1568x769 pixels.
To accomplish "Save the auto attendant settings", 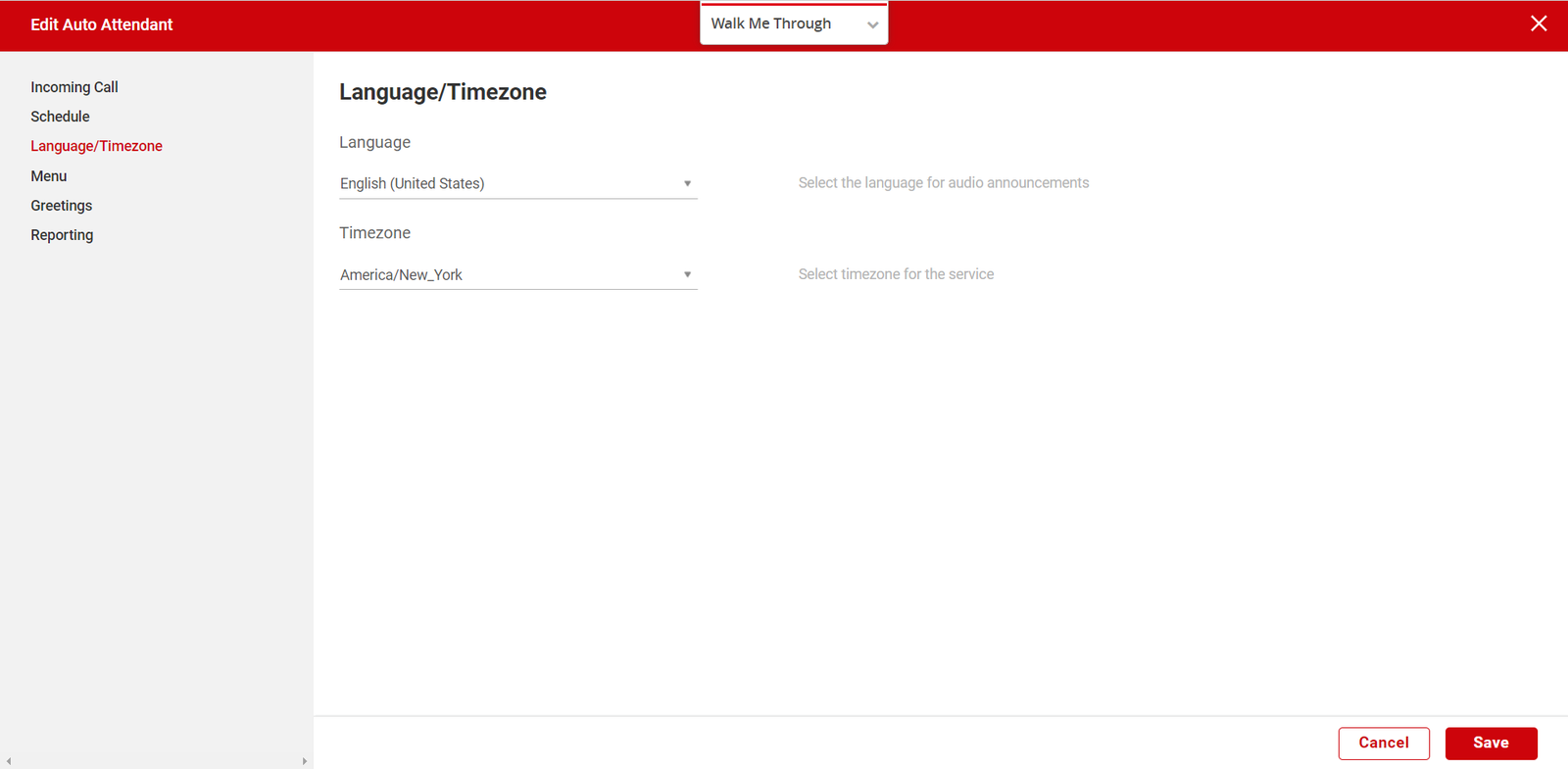I will click(x=1491, y=743).
